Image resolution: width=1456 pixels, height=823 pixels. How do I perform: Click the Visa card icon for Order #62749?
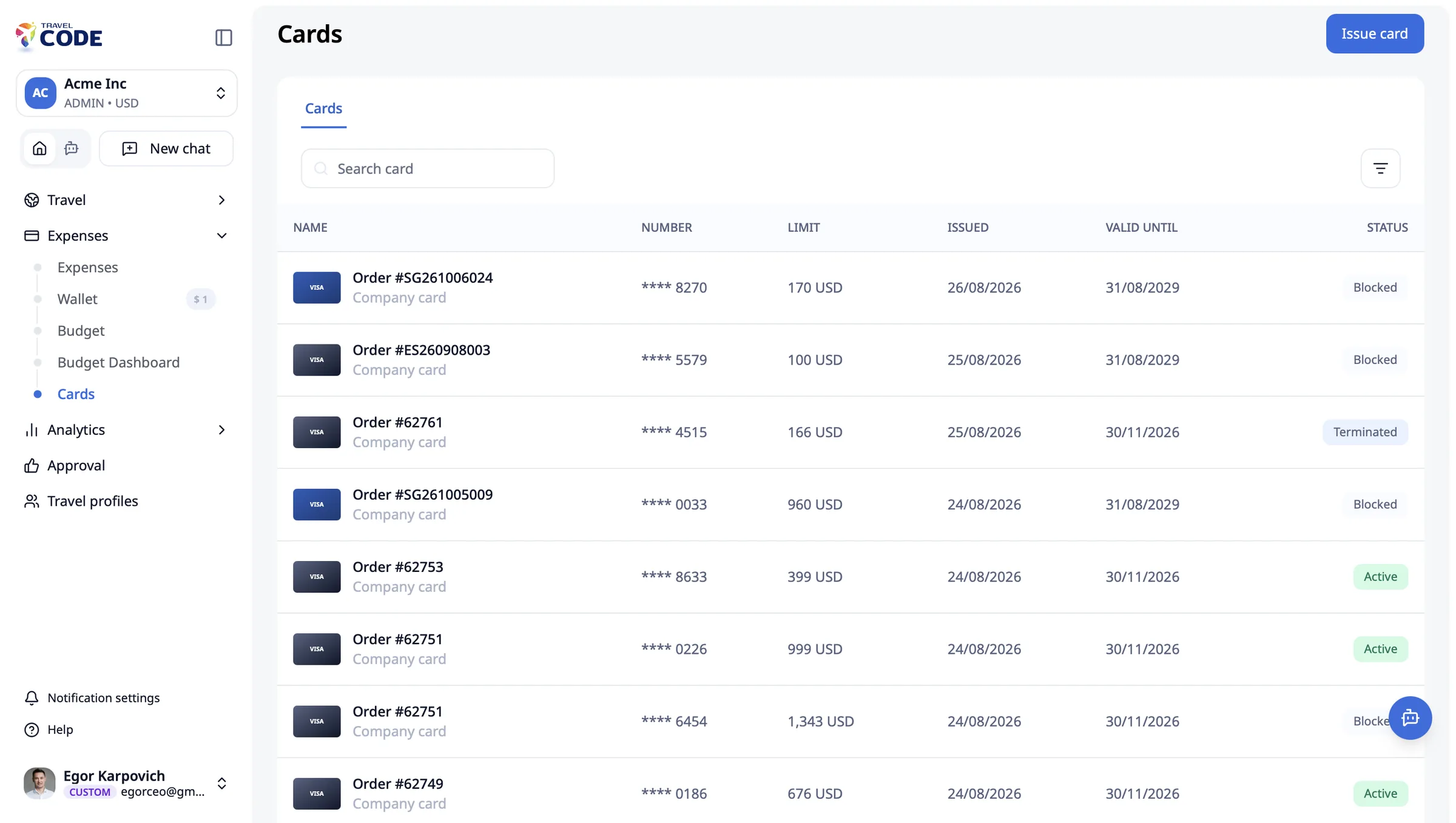(317, 793)
